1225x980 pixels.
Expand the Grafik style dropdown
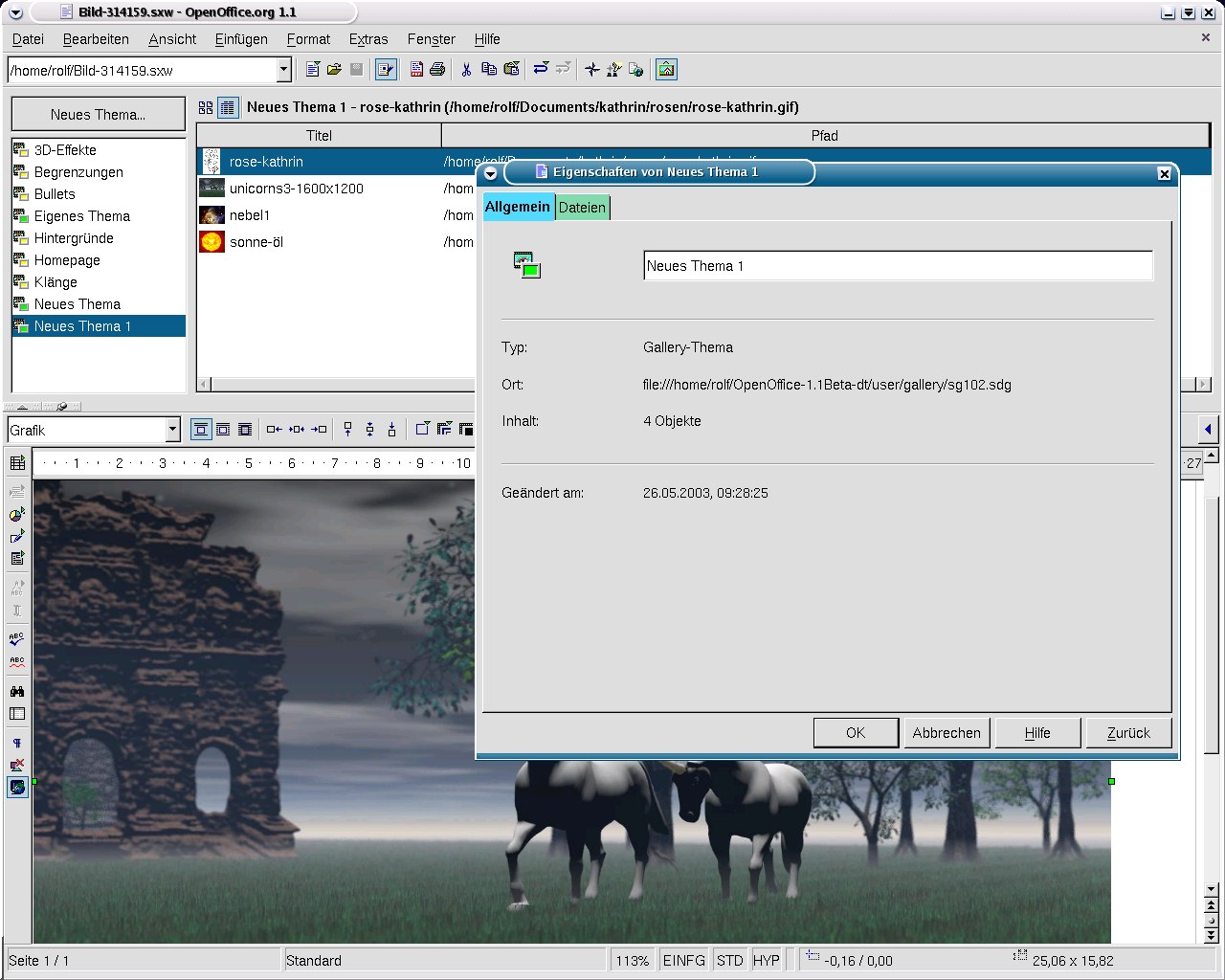[172, 430]
